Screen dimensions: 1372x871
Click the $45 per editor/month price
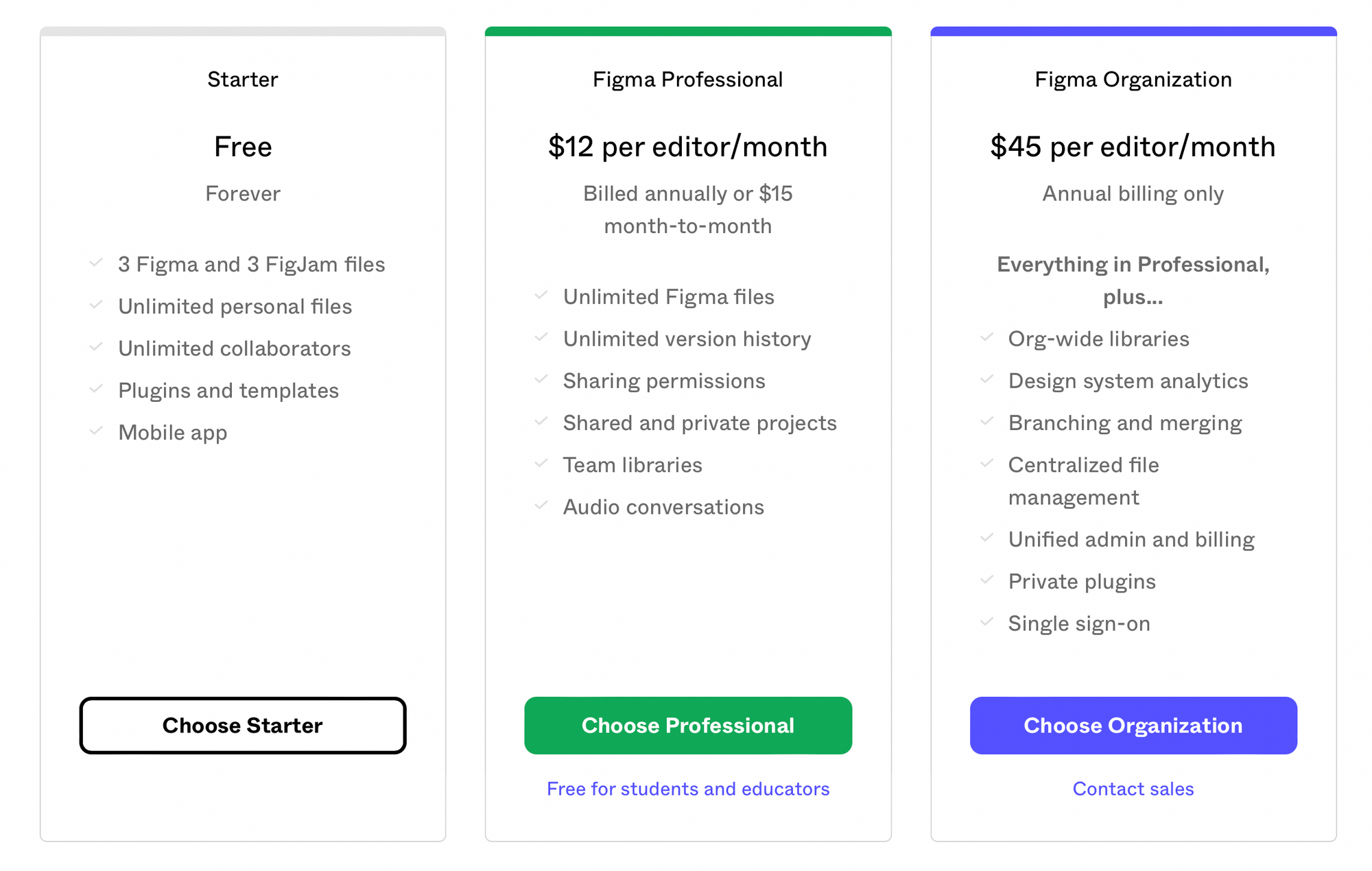coord(1133,147)
